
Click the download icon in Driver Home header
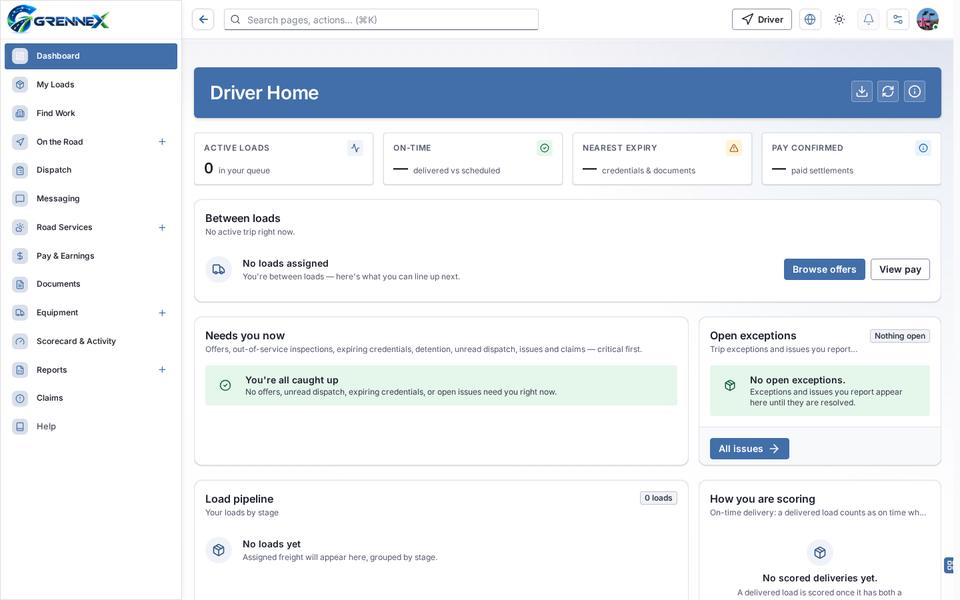click(x=862, y=92)
